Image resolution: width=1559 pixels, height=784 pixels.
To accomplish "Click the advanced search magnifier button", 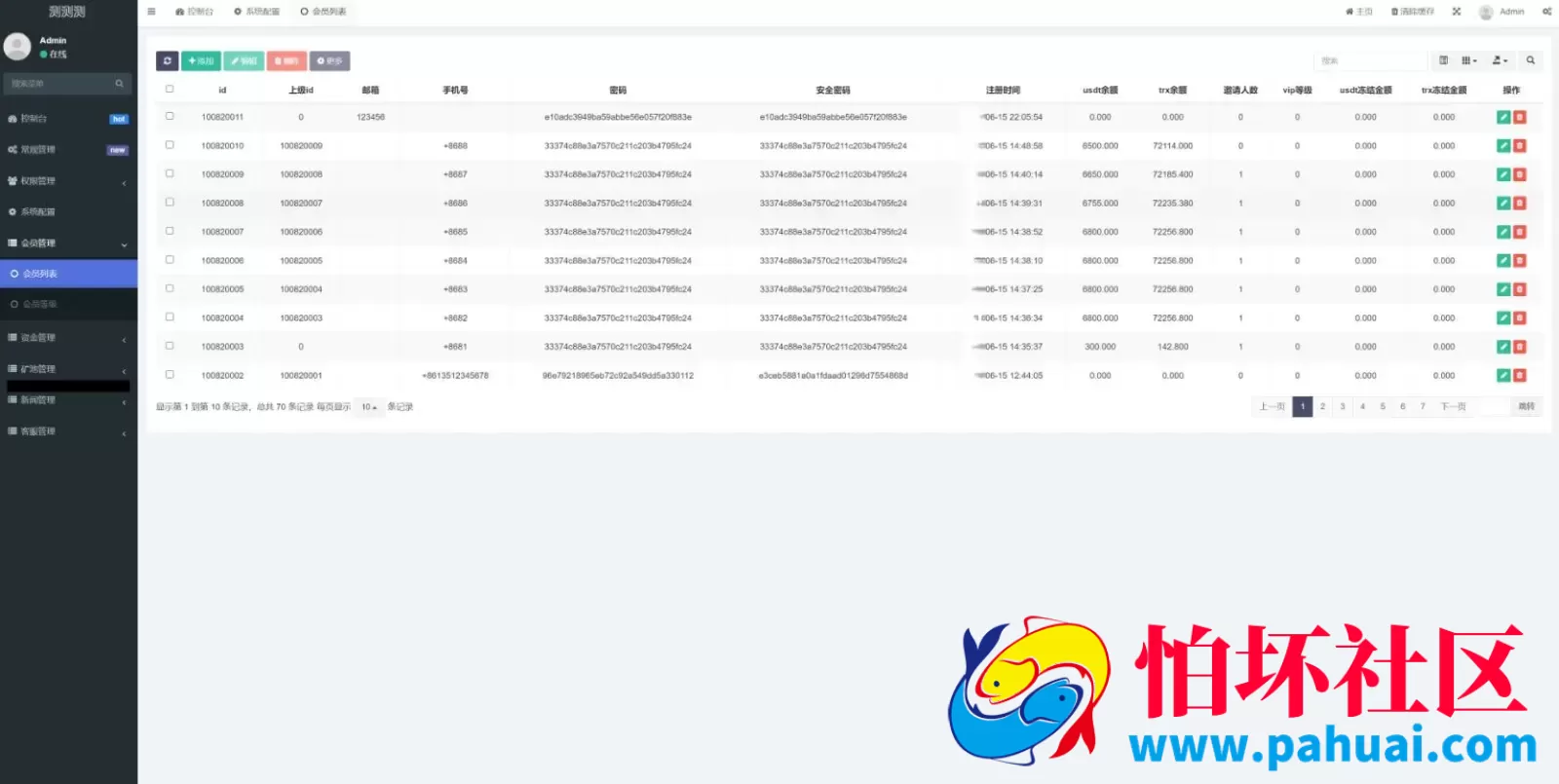I will [x=1531, y=60].
